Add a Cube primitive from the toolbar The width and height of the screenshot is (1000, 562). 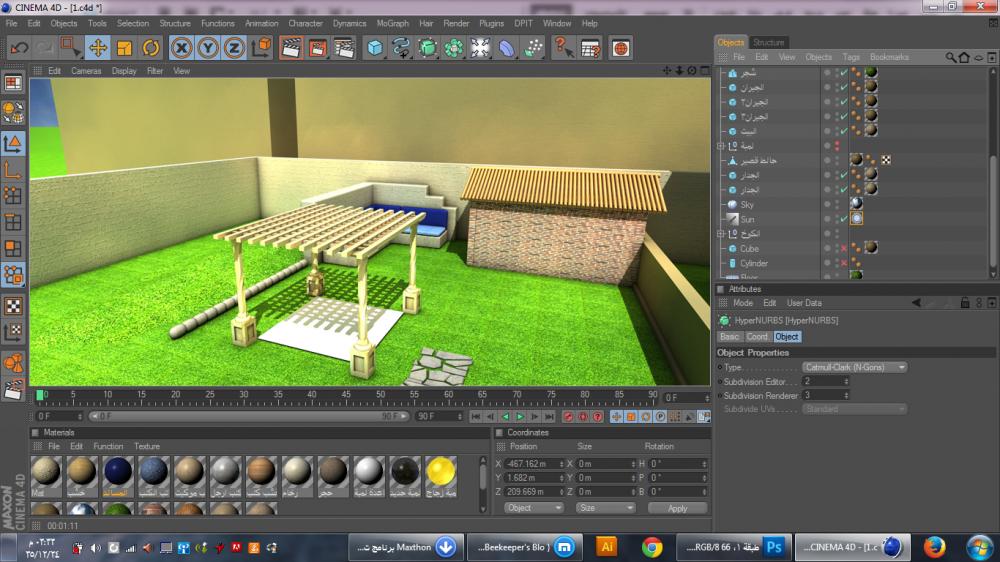click(x=374, y=47)
